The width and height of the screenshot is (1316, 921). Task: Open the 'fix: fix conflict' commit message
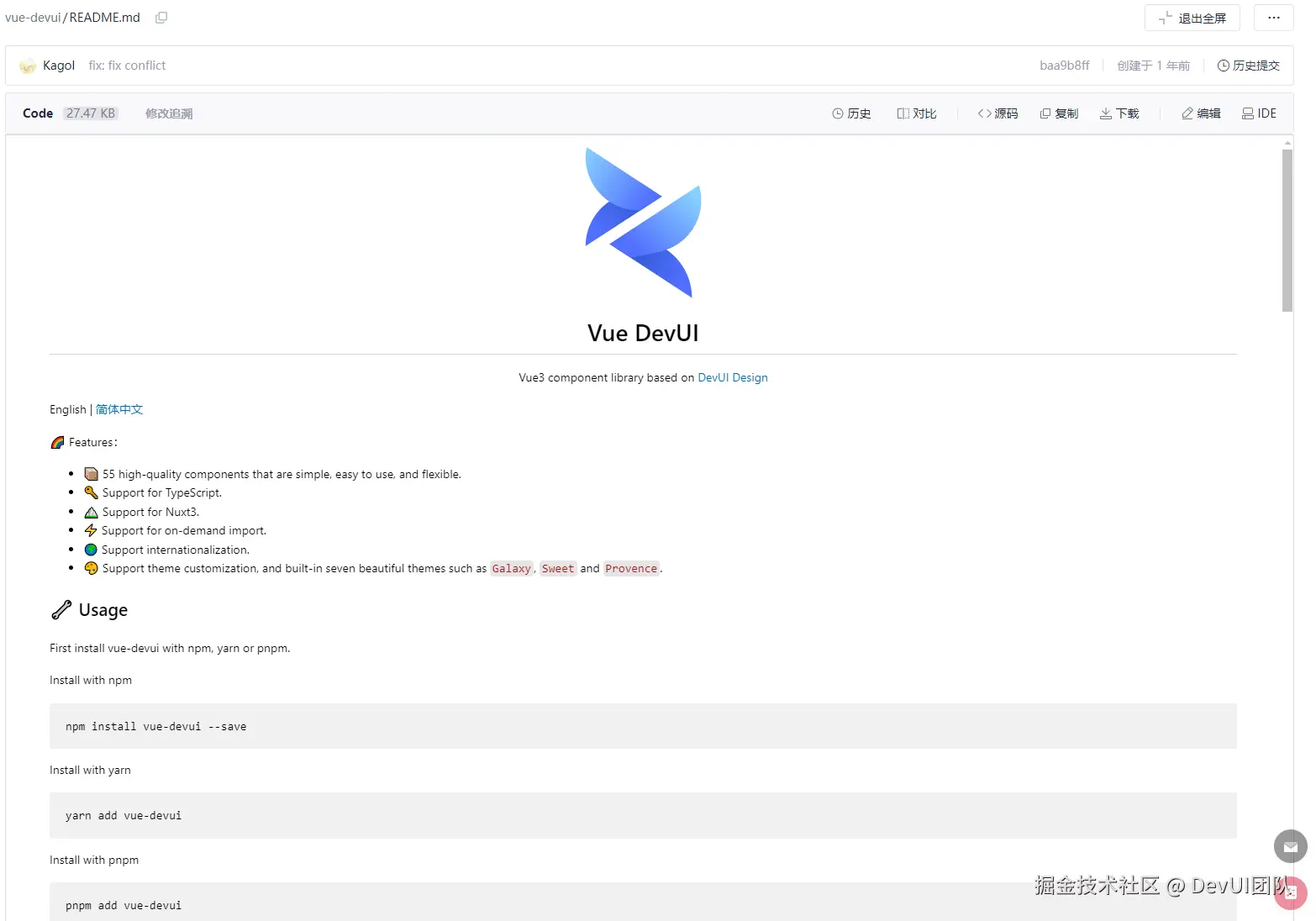127,66
